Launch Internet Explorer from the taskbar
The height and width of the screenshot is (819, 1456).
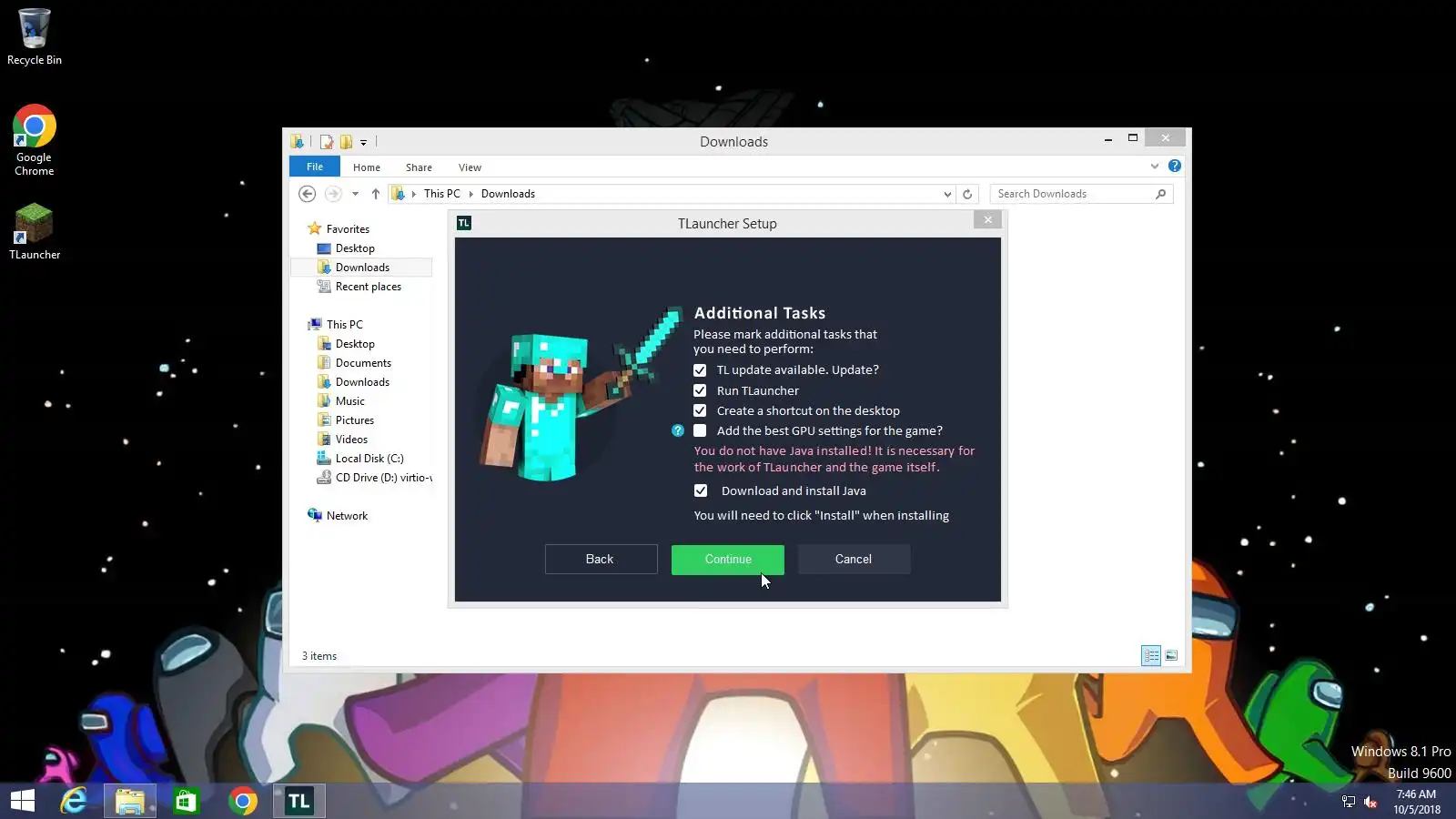[x=74, y=801]
